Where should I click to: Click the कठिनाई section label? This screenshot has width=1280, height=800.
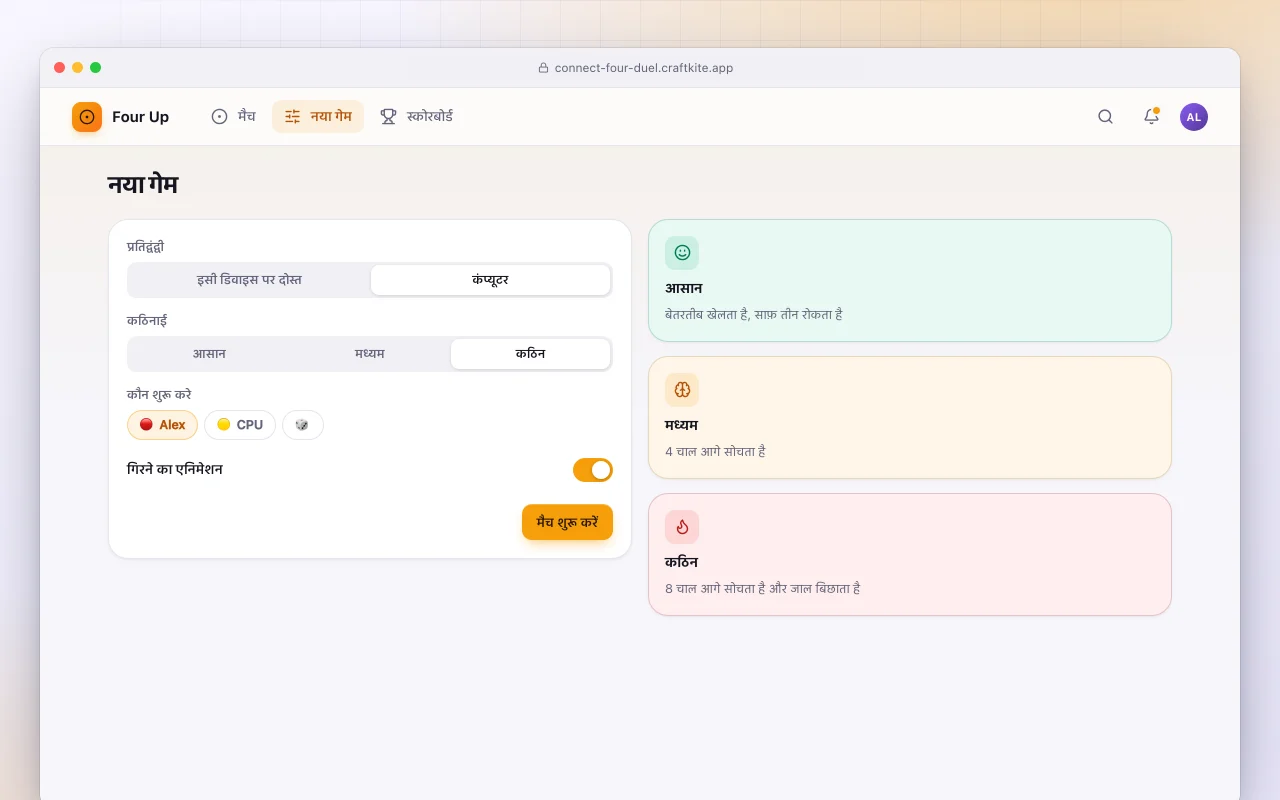click(147, 321)
